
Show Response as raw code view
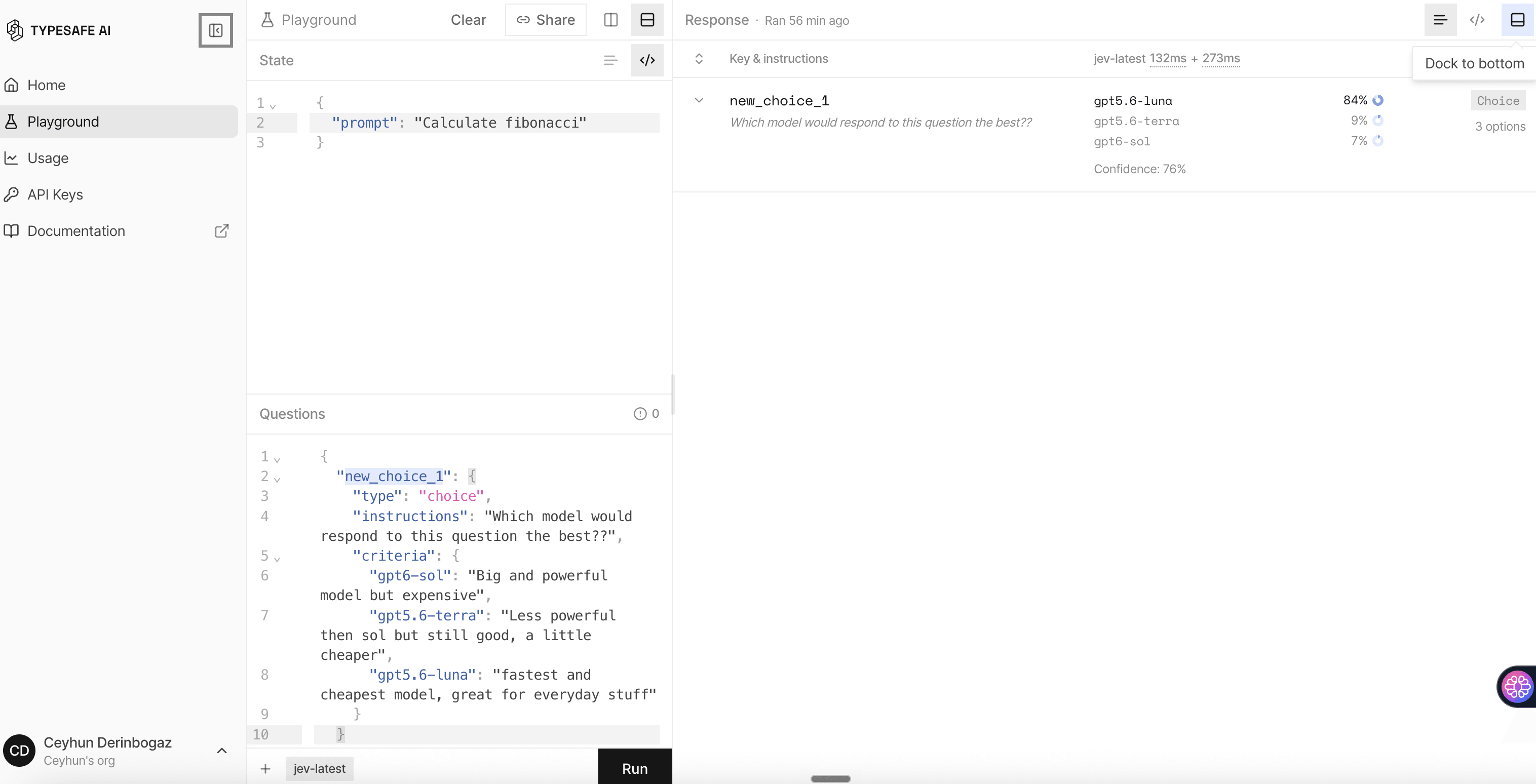point(1477,20)
